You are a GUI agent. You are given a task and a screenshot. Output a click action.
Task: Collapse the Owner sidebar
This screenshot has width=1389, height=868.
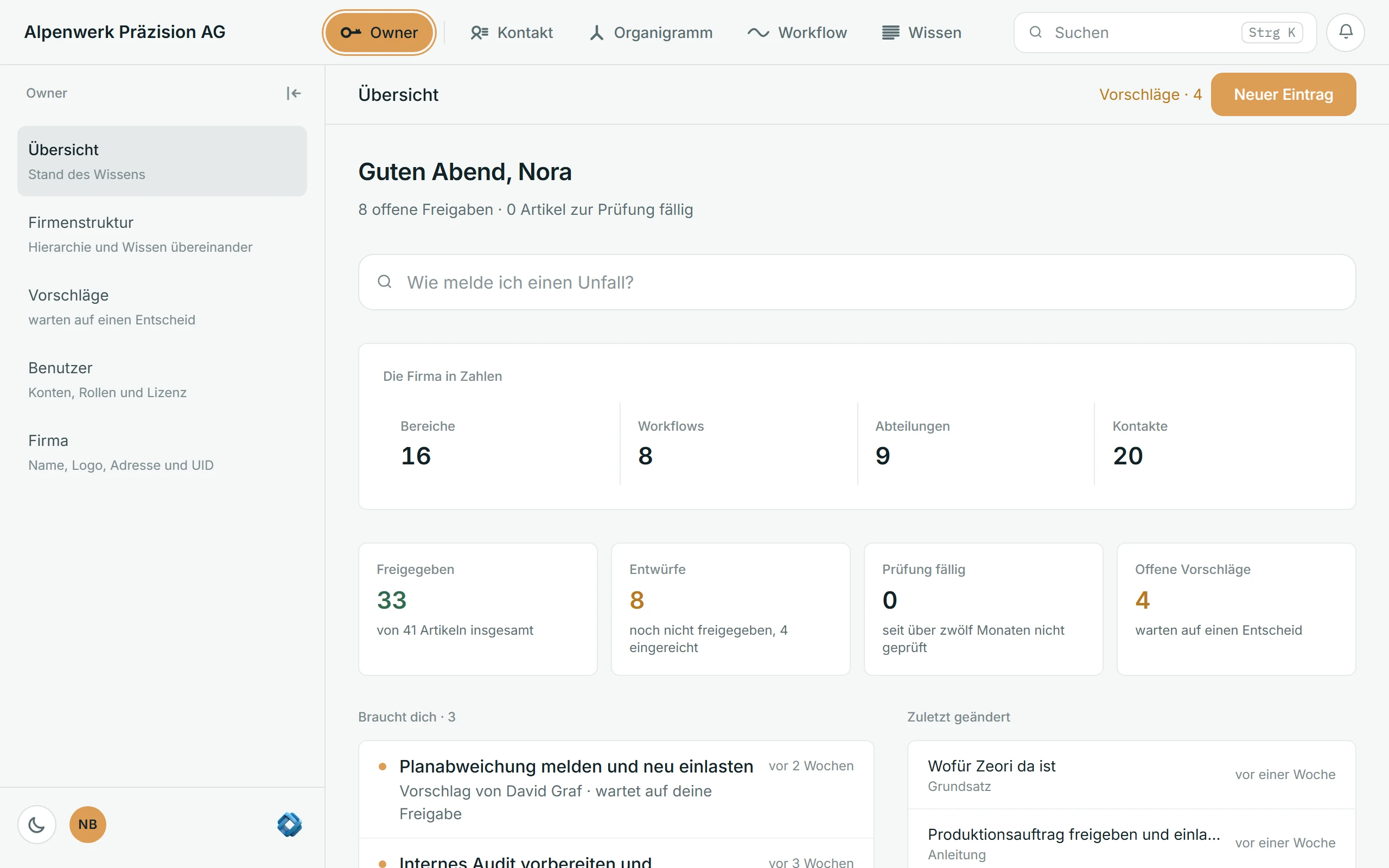click(x=294, y=93)
